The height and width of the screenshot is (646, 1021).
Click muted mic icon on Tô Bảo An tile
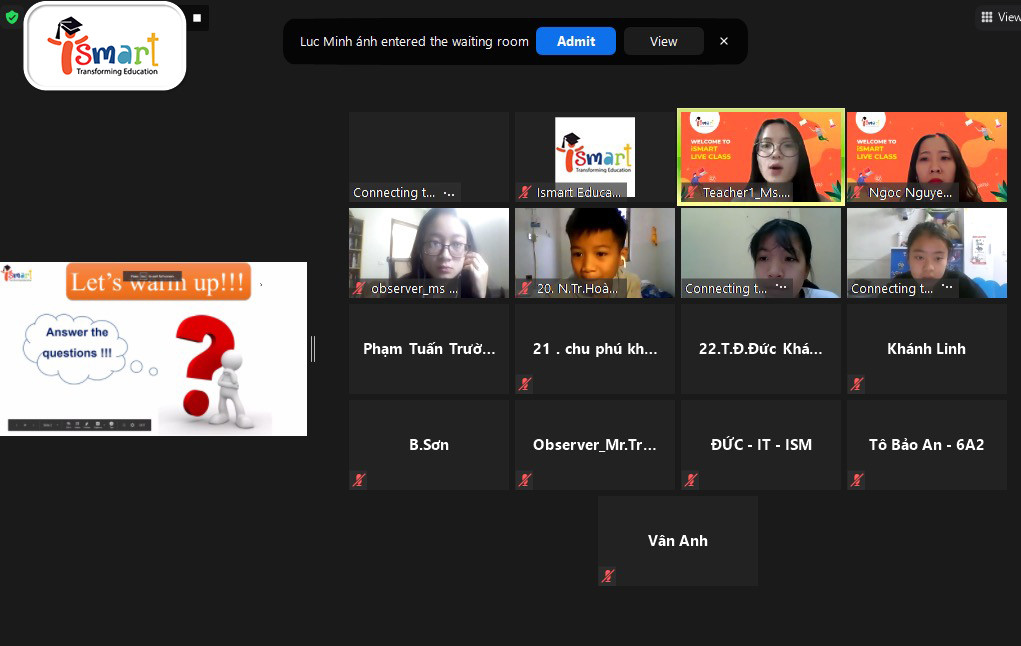point(857,480)
